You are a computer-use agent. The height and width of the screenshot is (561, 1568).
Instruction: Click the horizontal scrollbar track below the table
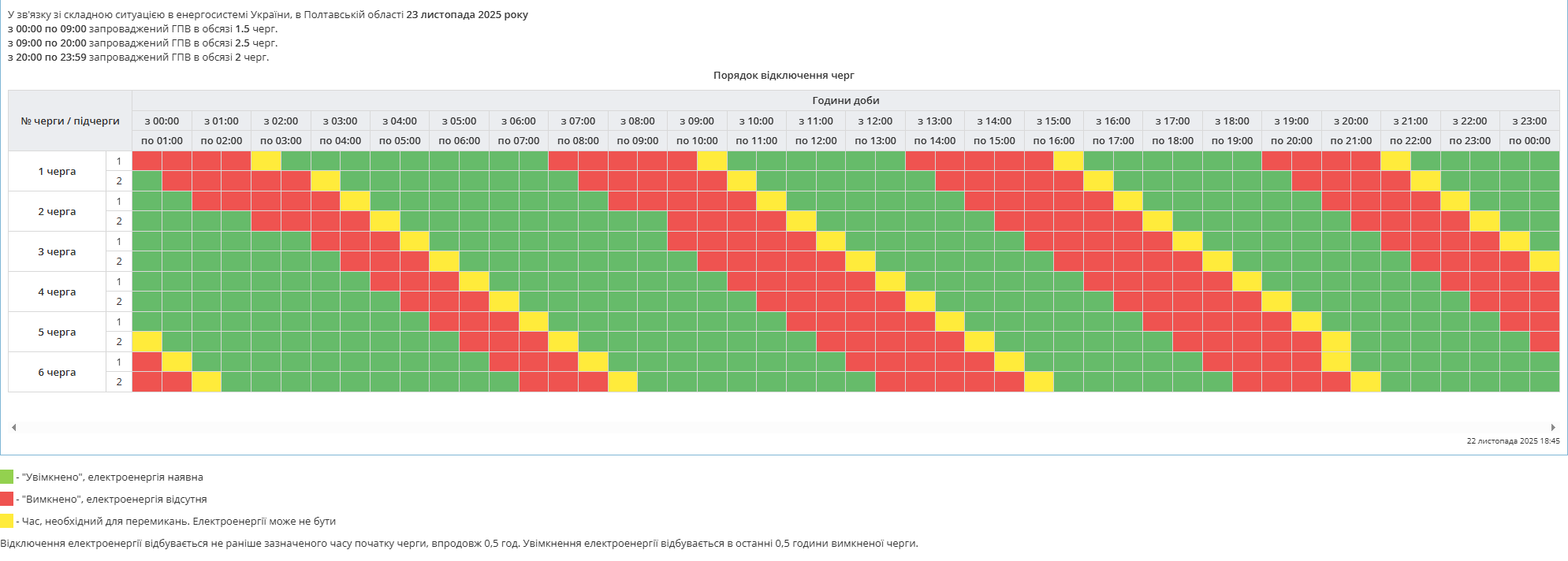tap(784, 427)
